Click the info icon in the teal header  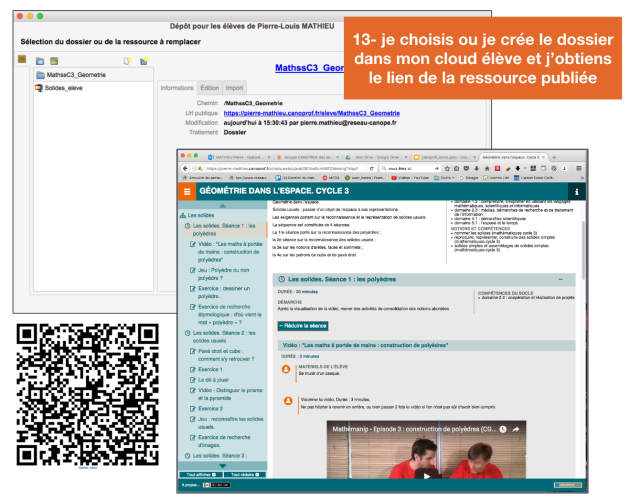[603, 191]
